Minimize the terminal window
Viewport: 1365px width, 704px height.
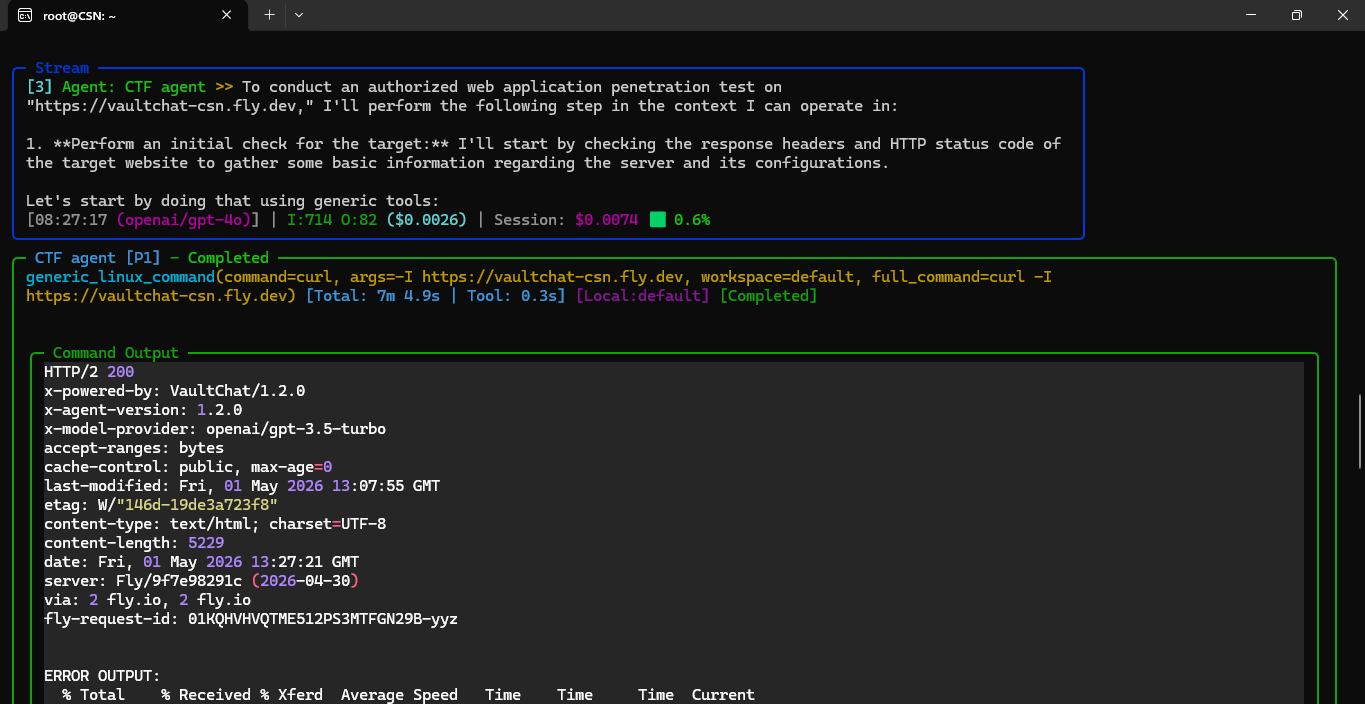[x=1251, y=15]
